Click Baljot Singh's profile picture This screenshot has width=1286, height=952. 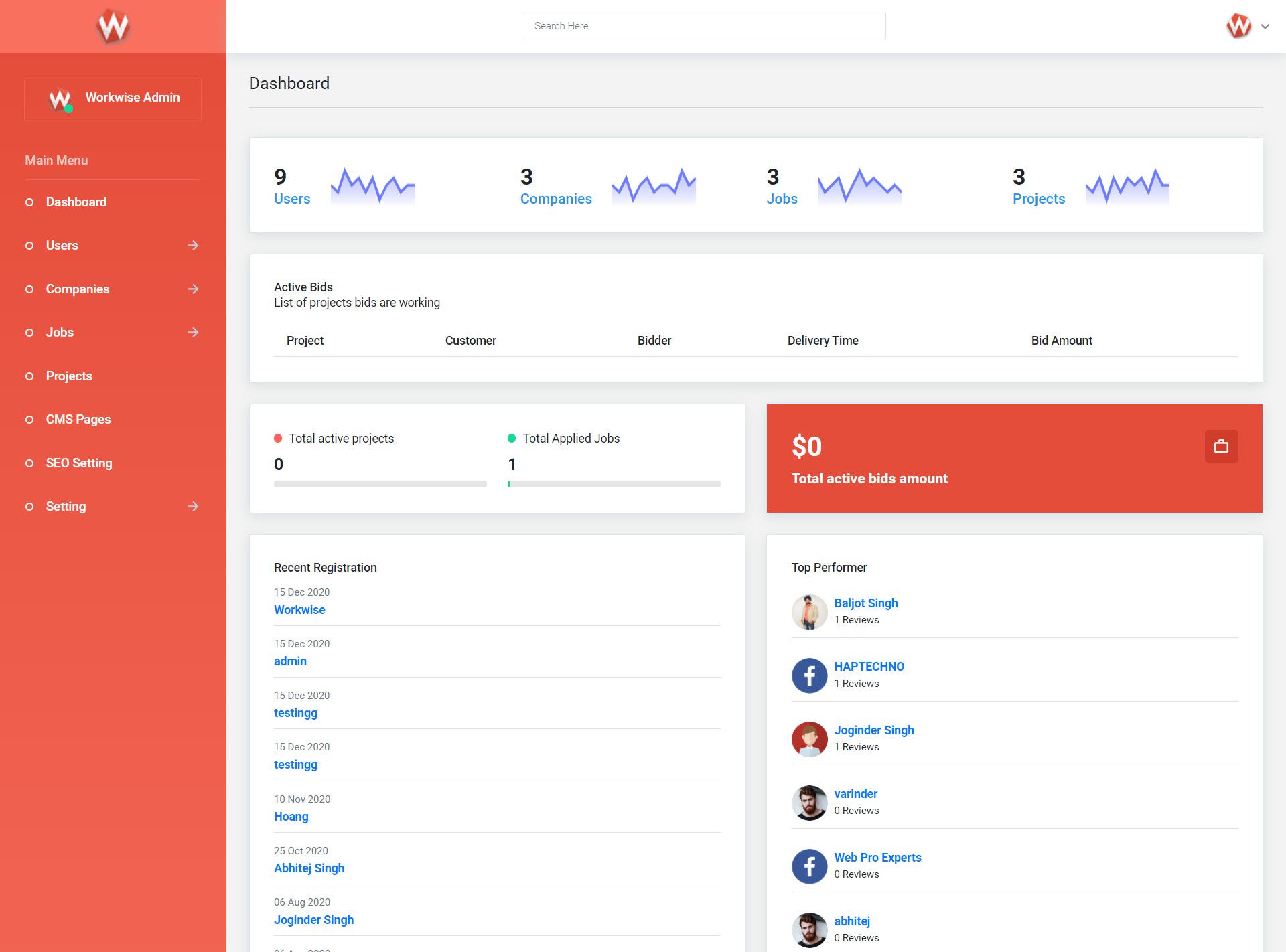[809, 612]
